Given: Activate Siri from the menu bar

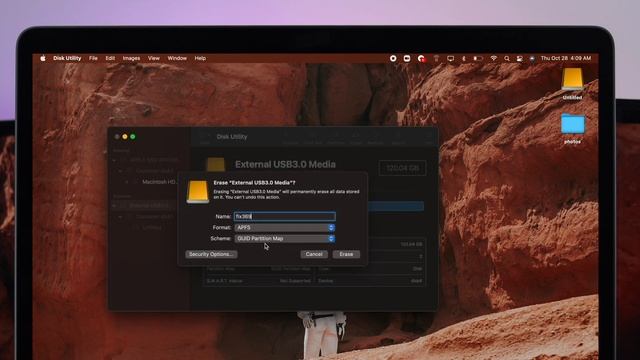Looking at the screenshot, I should click(x=532, y=58).
